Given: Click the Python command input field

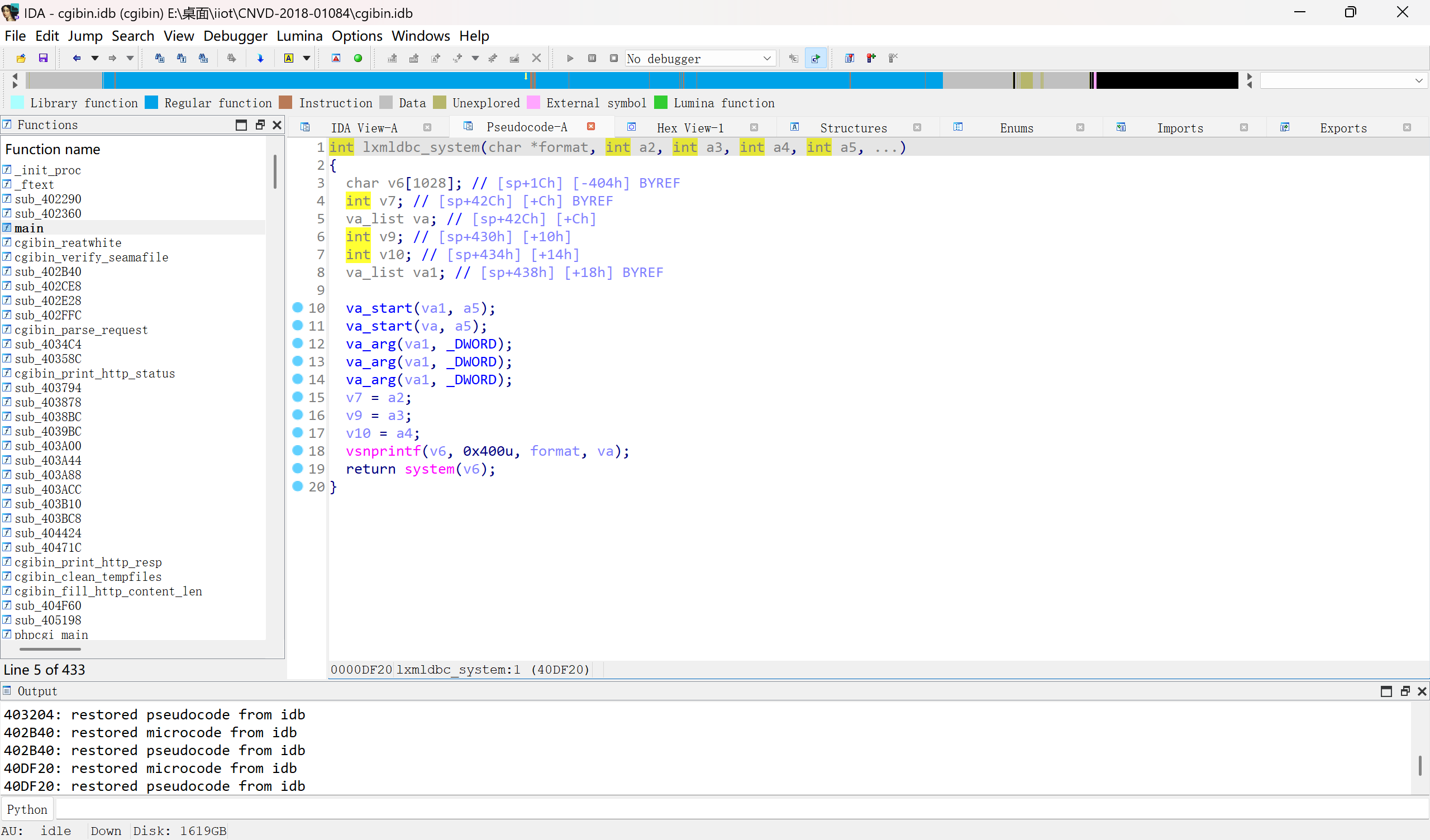Looking at the screenshot, I should [x=742, y=809].
